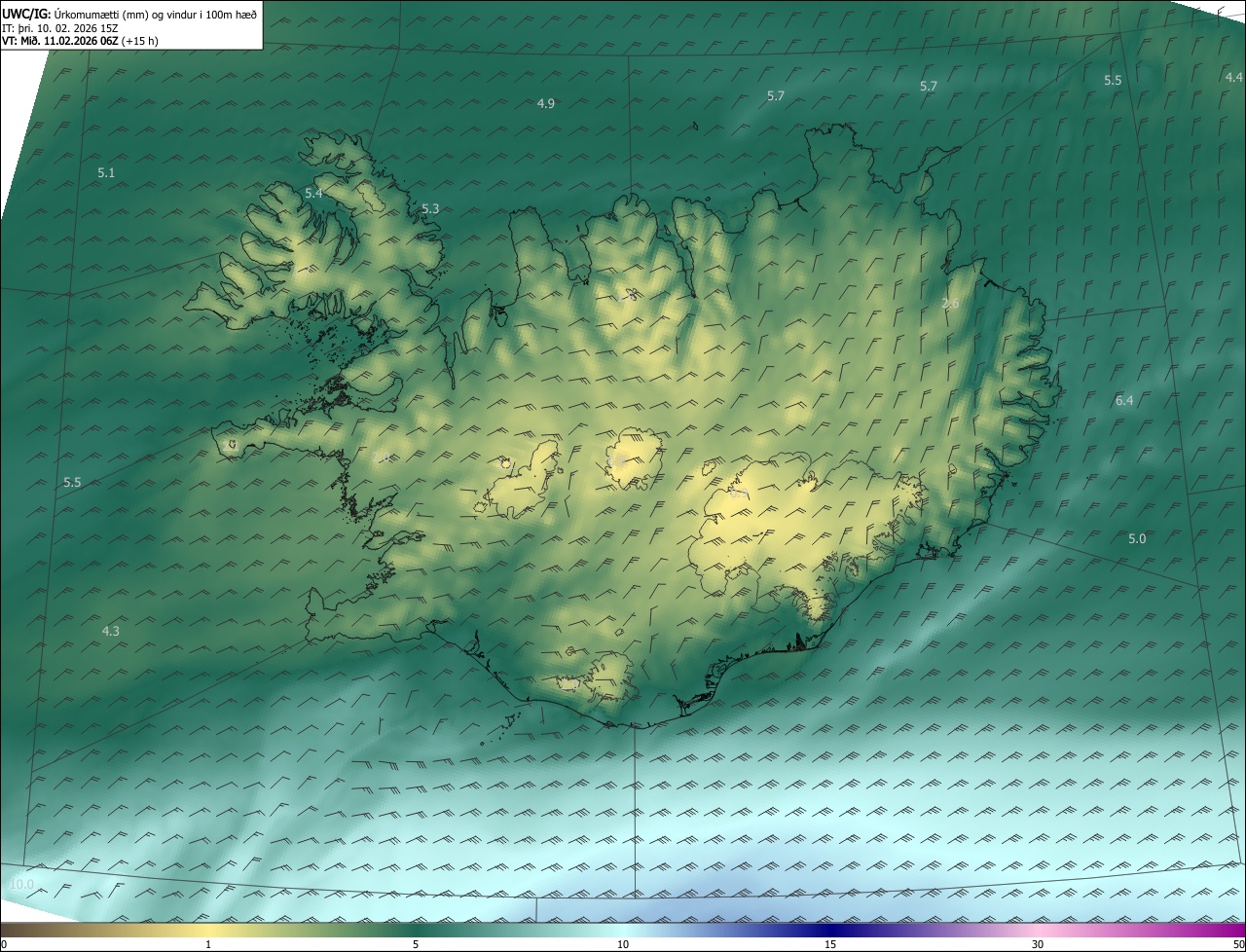This screenshot has width=1246, height=952.
Task: Pick the dark blue colour near legend value 15
Action: [x=830, y=930]
